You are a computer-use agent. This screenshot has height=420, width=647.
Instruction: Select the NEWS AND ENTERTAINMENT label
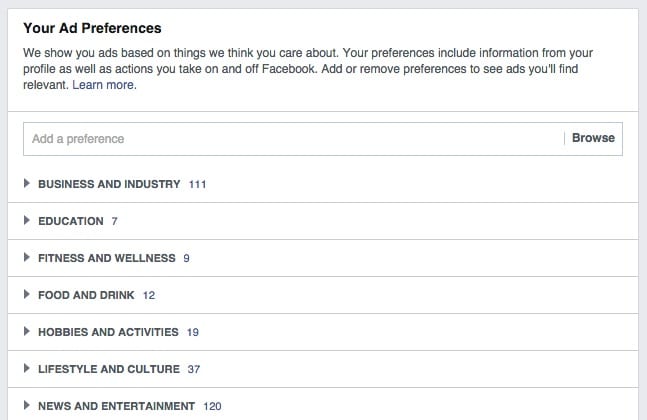tap(116, 406)
